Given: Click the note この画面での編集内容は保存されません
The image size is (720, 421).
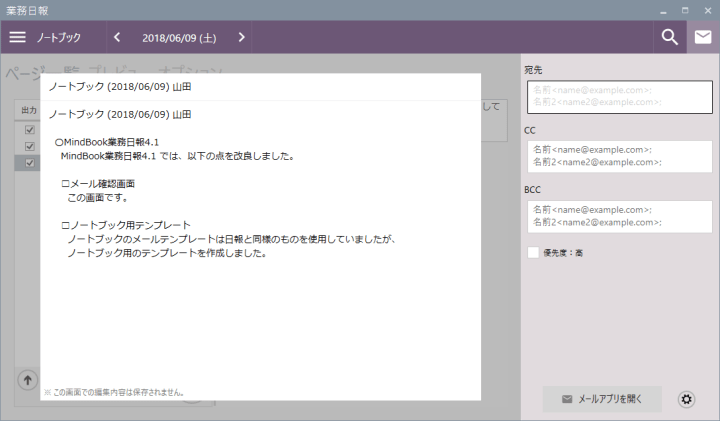Looking at the screenshot, I should [114, 393].
